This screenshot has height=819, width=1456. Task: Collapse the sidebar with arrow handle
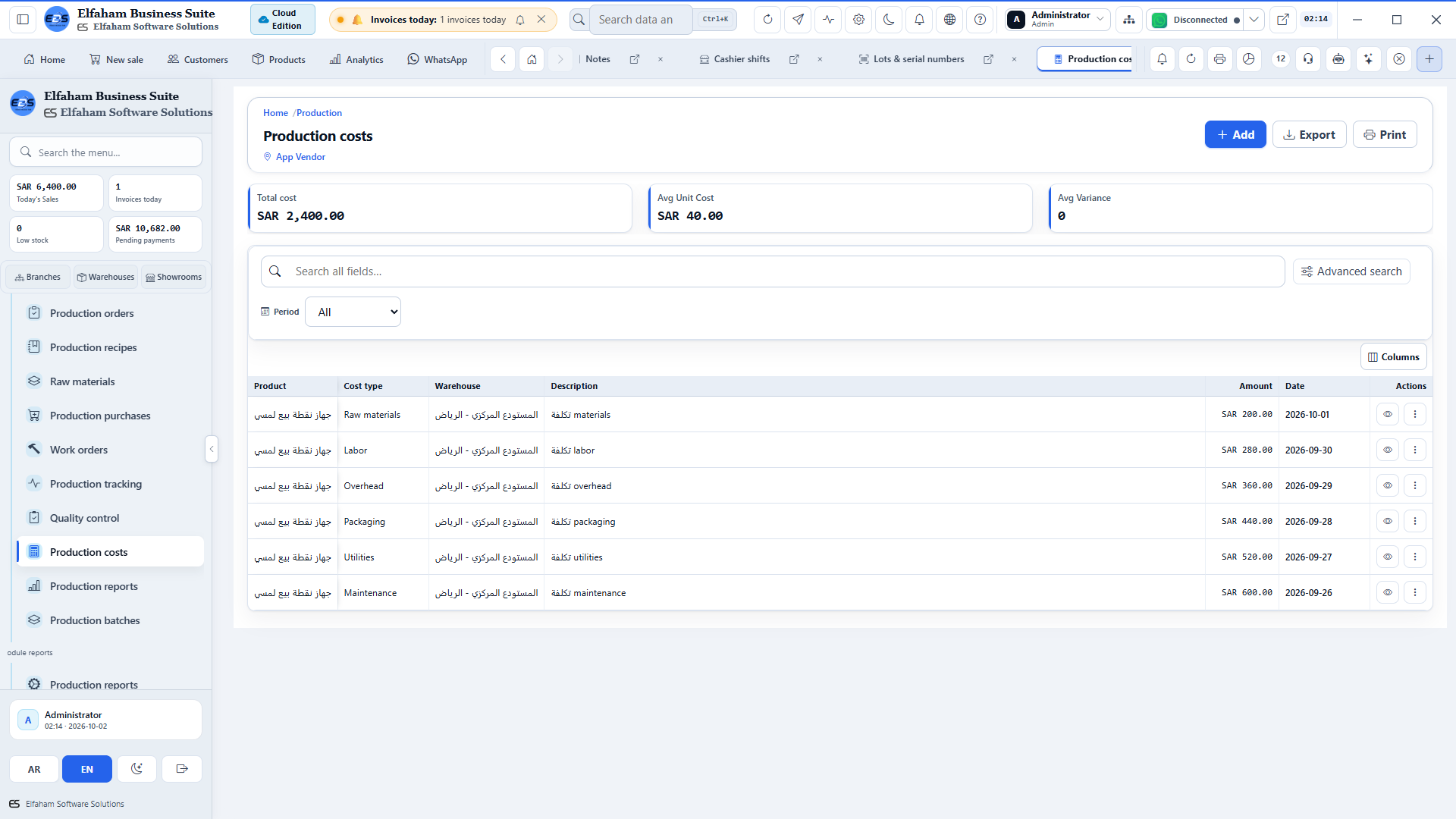coord(212,449)
